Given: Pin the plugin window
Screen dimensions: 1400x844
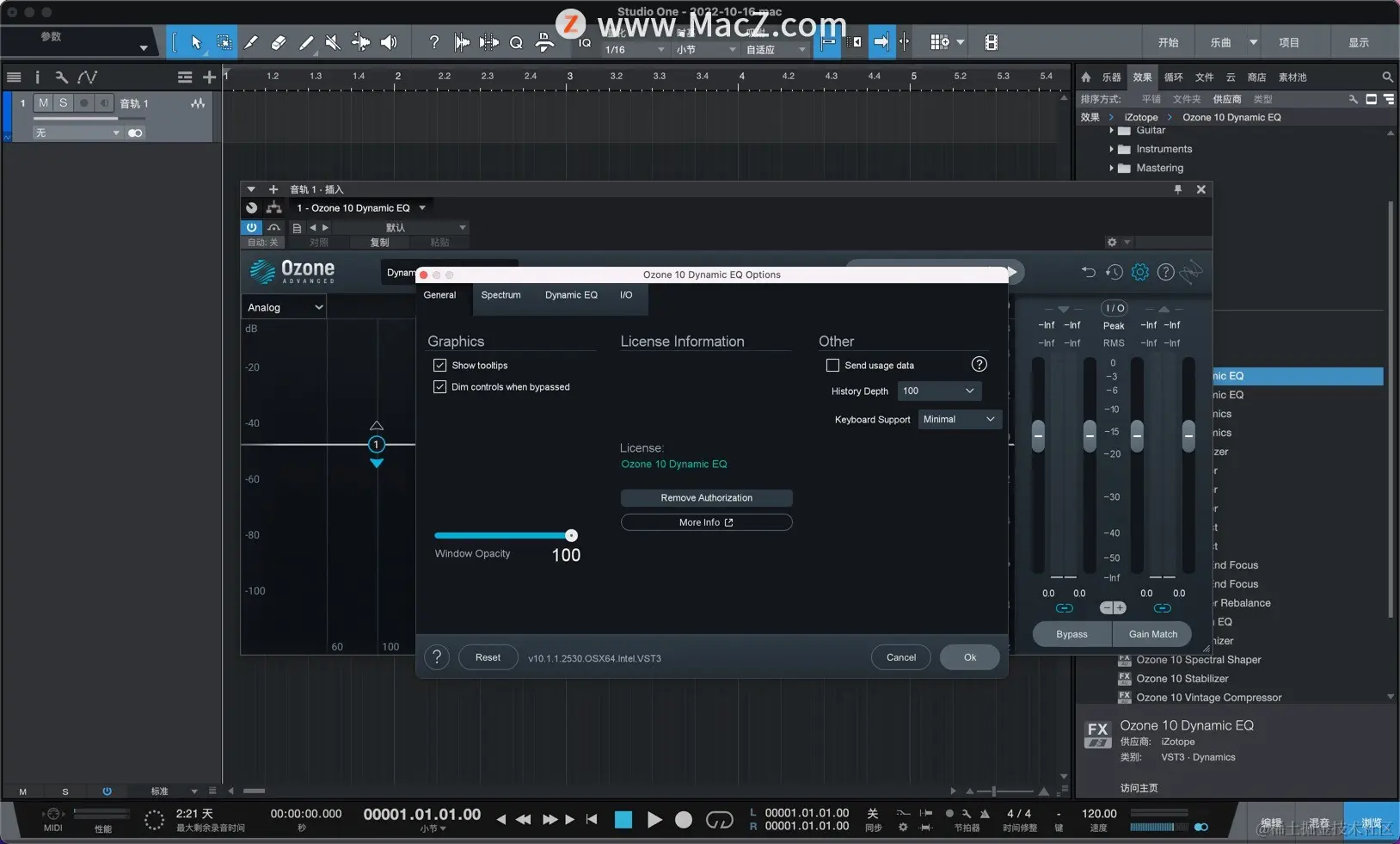Looking at the screenshot, I should (1177, 189).
